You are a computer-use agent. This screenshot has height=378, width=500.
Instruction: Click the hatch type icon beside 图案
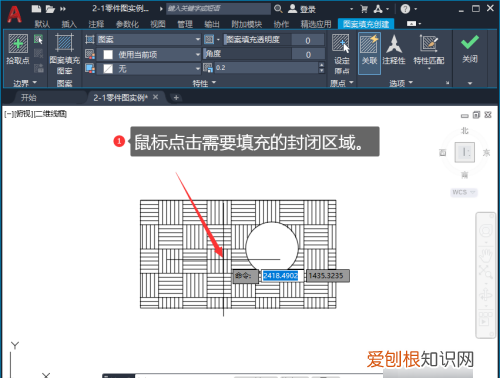click(x=90, y=40)
